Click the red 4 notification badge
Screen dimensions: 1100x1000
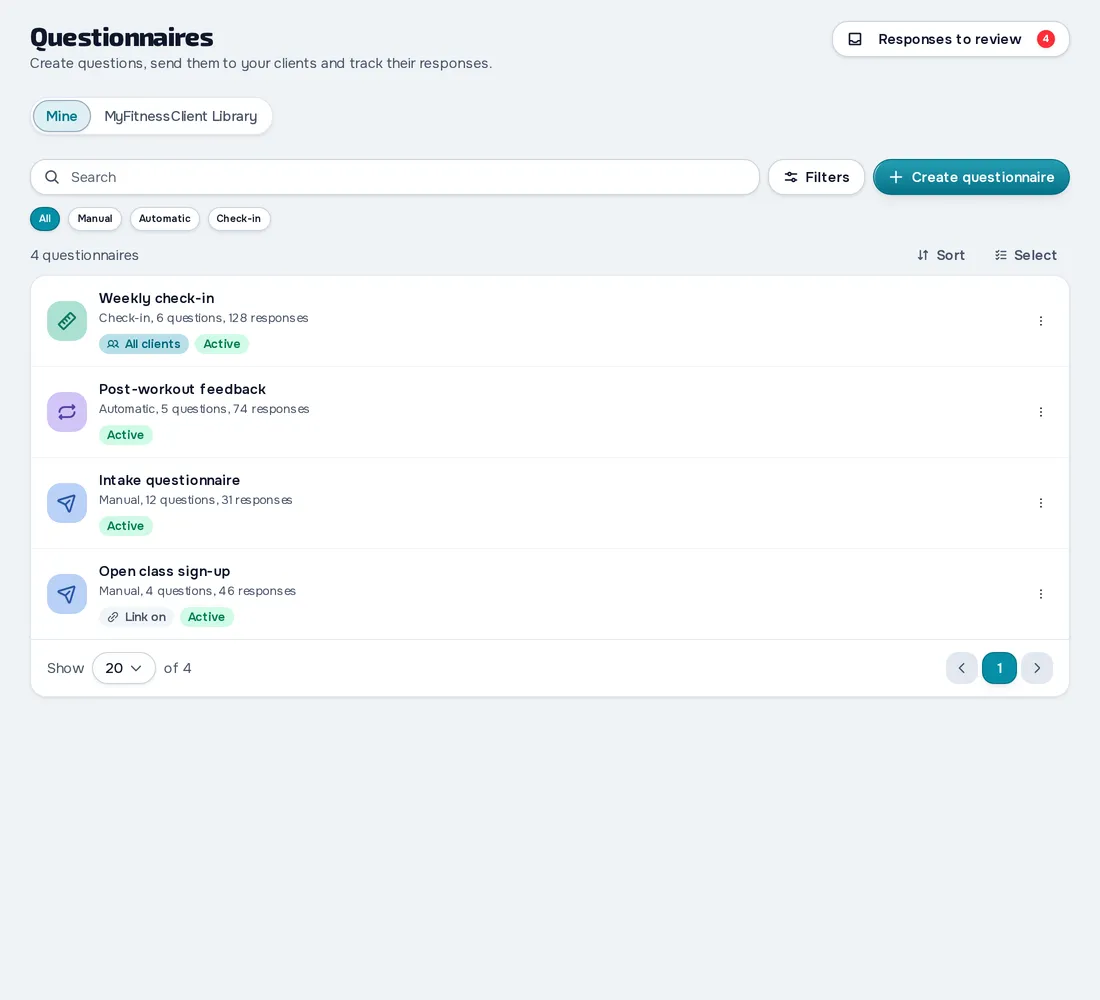1045,39
